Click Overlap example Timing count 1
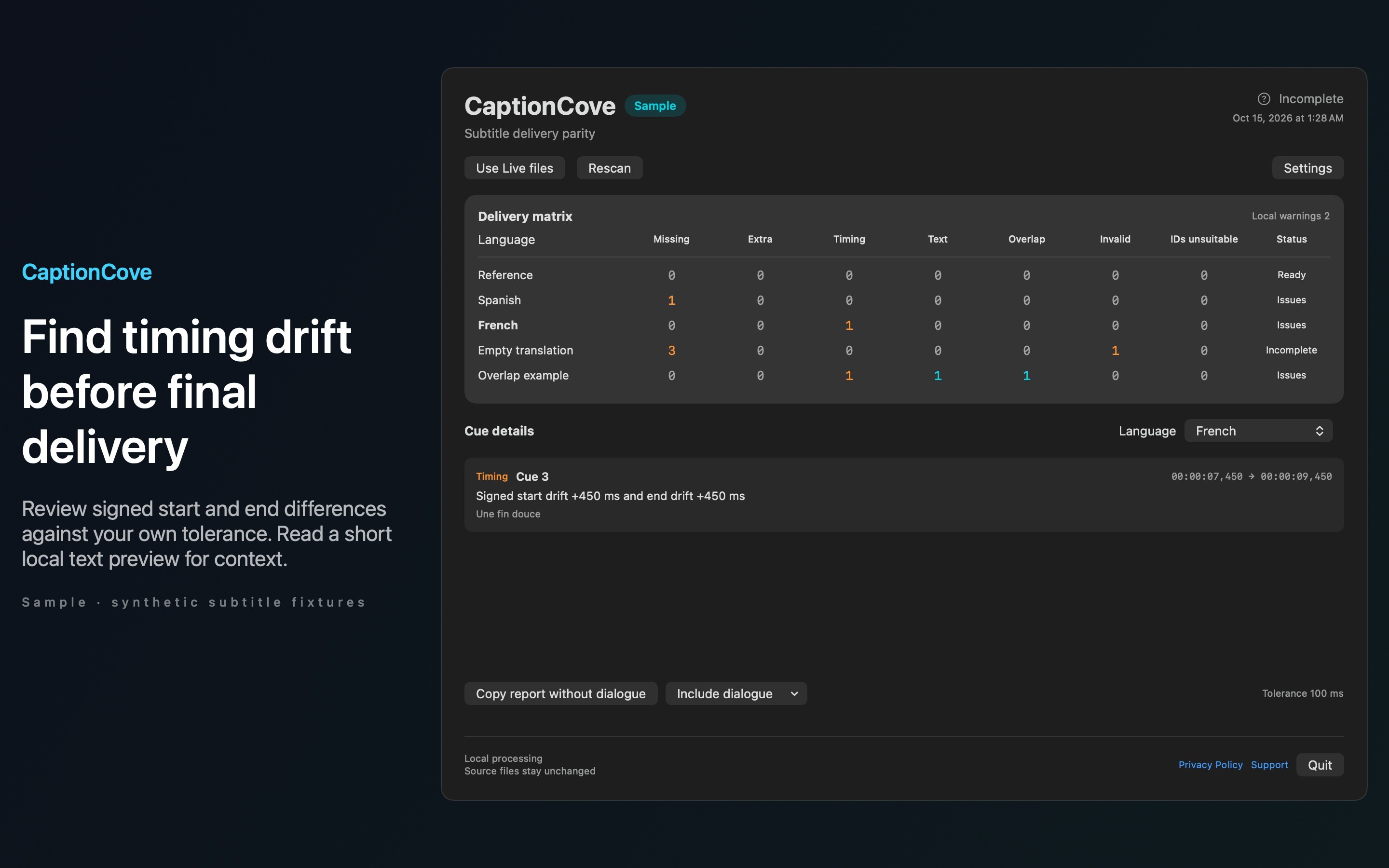This screenshot has width=1389, height=868. point(849,376)
